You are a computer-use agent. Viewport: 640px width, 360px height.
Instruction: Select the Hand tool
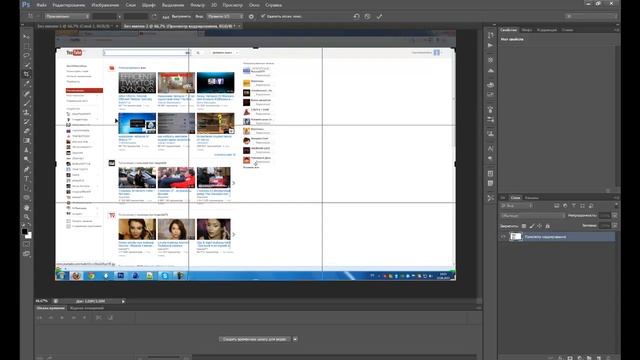coord(27,207)
